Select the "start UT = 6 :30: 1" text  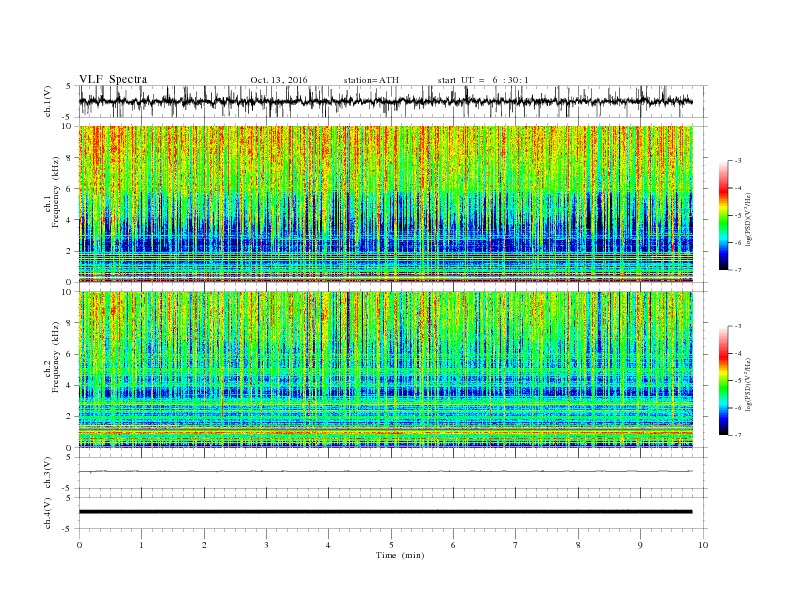(x=483, y=80)
